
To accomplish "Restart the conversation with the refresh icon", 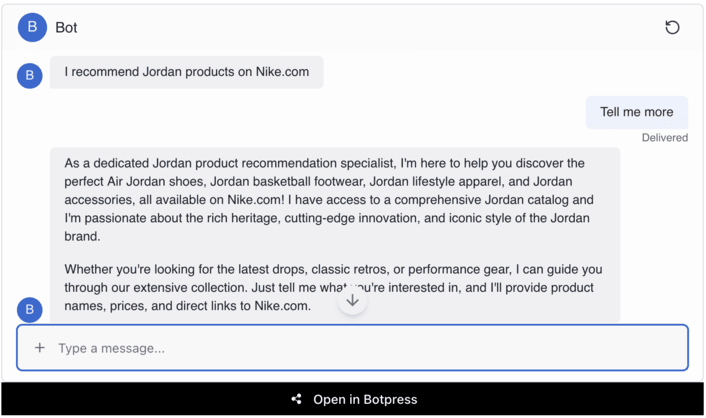I will pos(672,27).
